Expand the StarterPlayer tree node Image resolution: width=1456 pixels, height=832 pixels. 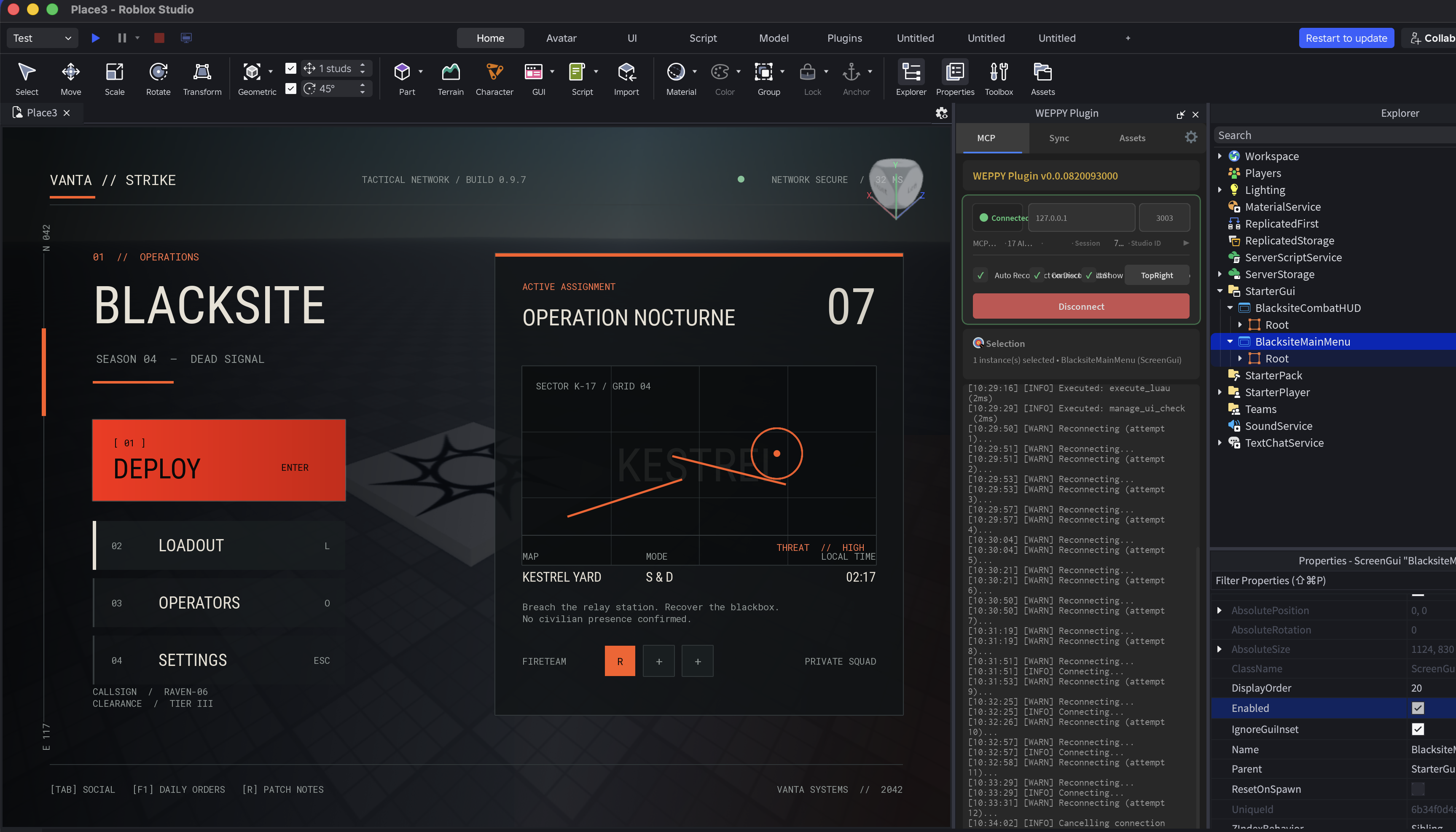click(1220, 392)
